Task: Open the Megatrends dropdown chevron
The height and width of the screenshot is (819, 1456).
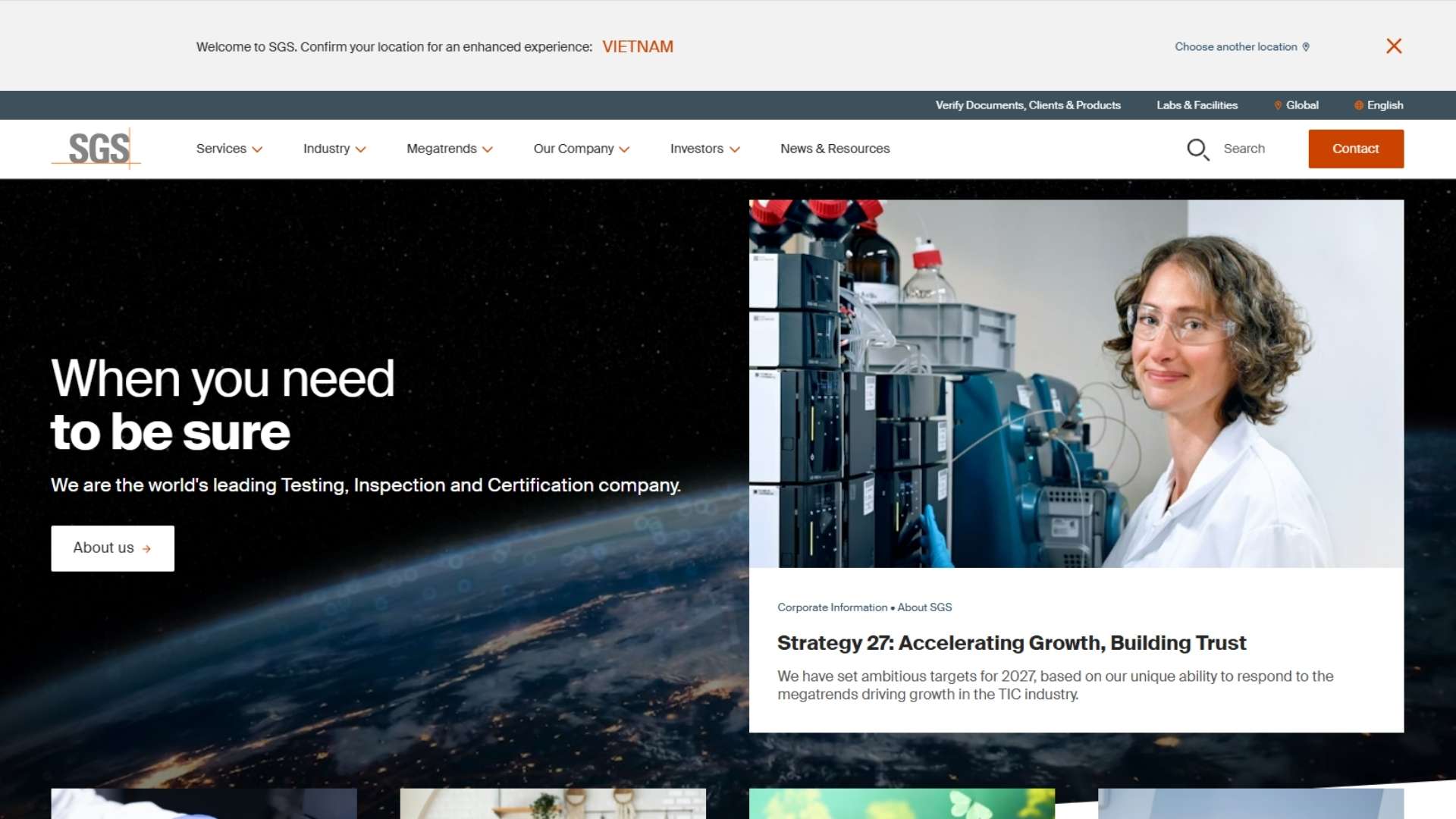Action: [488, 150]
